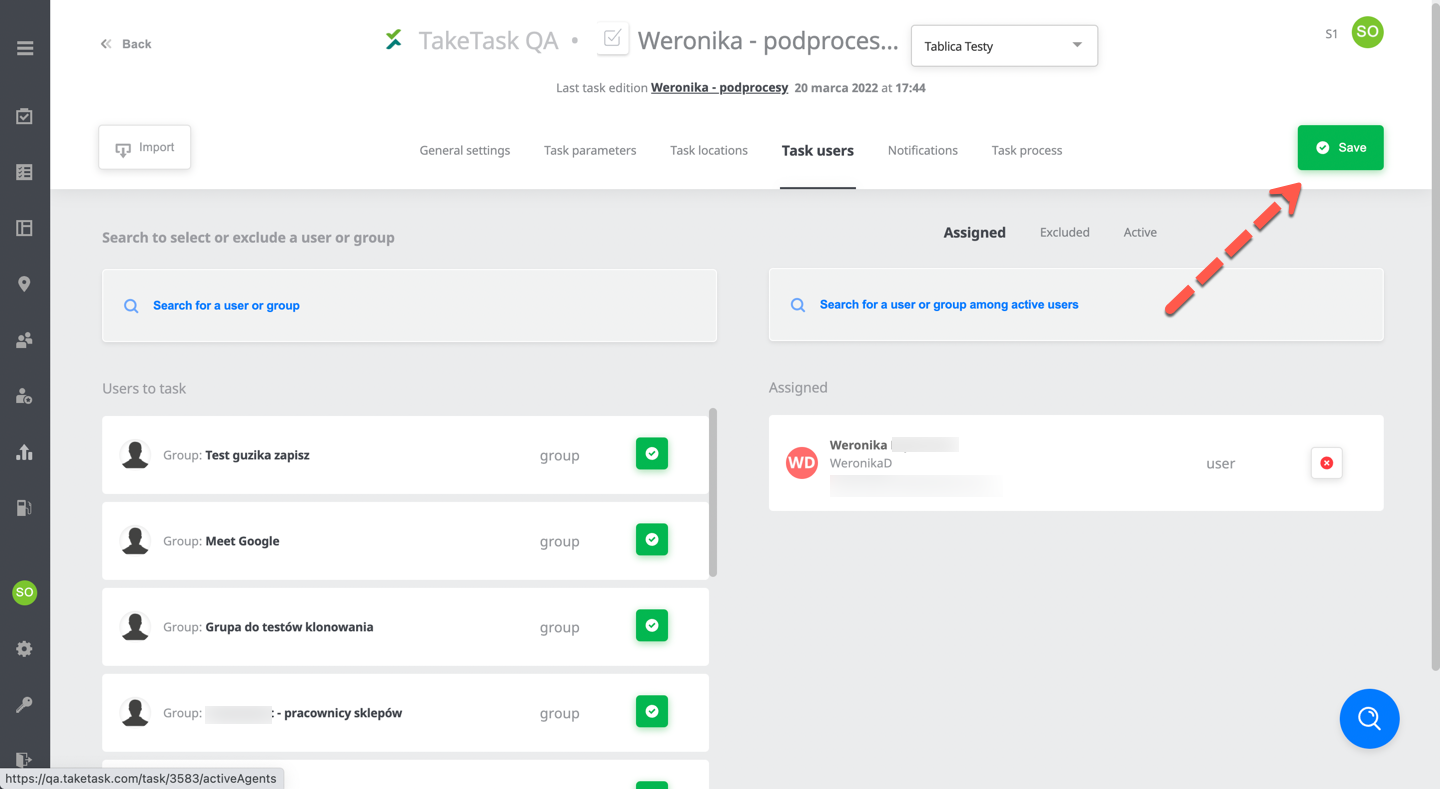The height and width of the screenshot is (789, 1440).
Task: Open the list/table view sidebar icon
Action: pyautogui.click(x=25, y=172)
